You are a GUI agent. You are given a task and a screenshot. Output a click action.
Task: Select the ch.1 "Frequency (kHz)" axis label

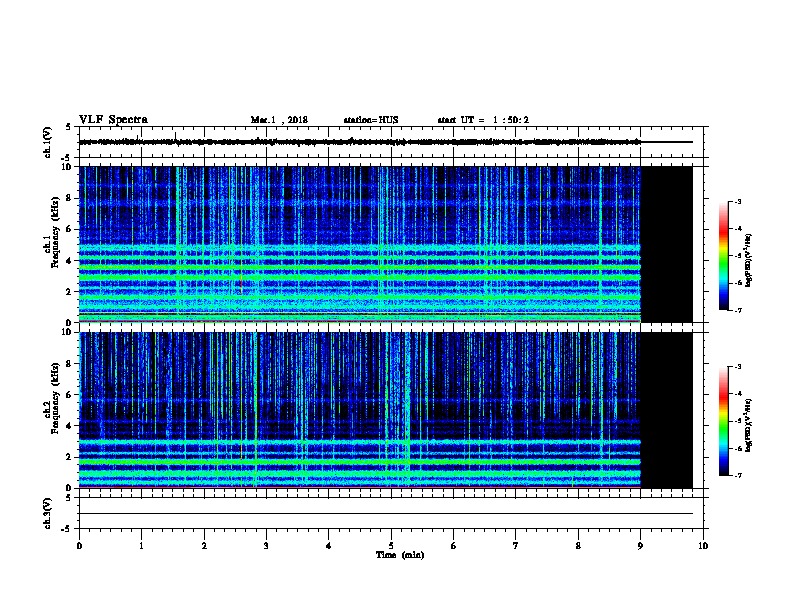coord(56,233)
